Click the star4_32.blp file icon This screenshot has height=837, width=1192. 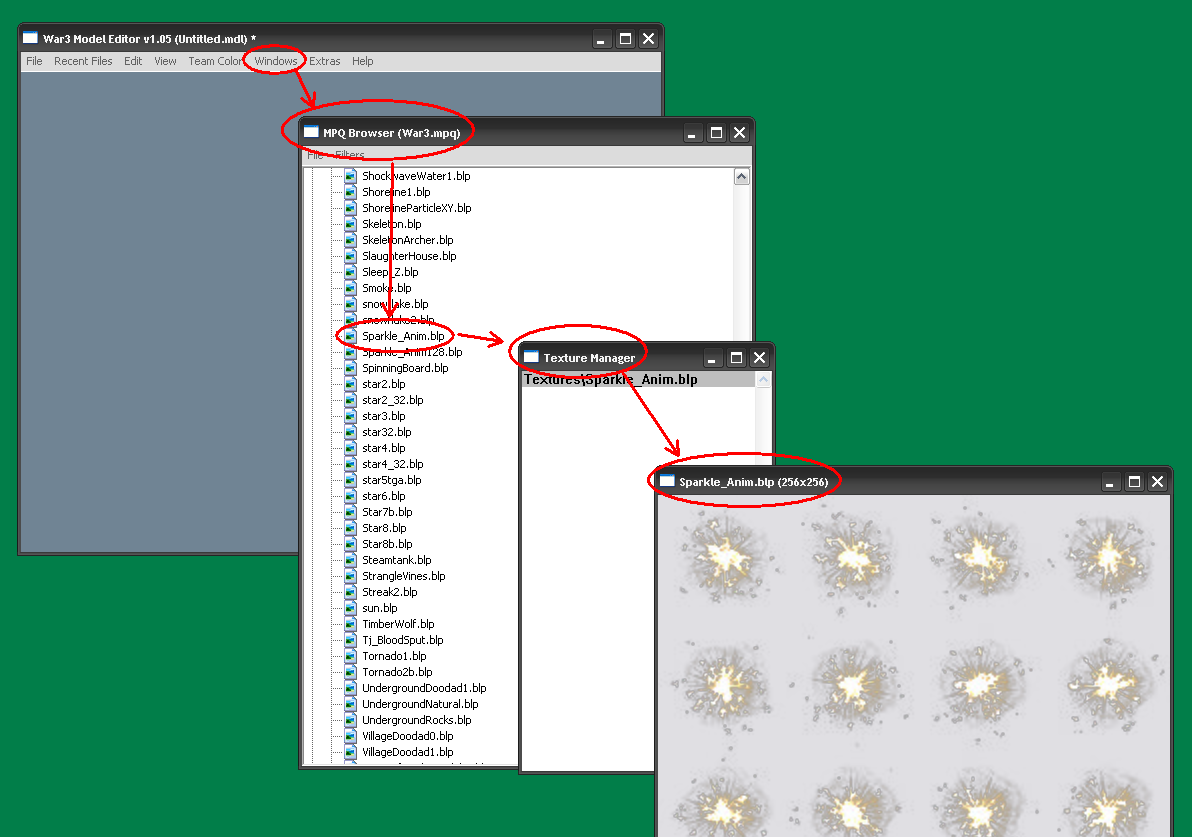[350, 463]
